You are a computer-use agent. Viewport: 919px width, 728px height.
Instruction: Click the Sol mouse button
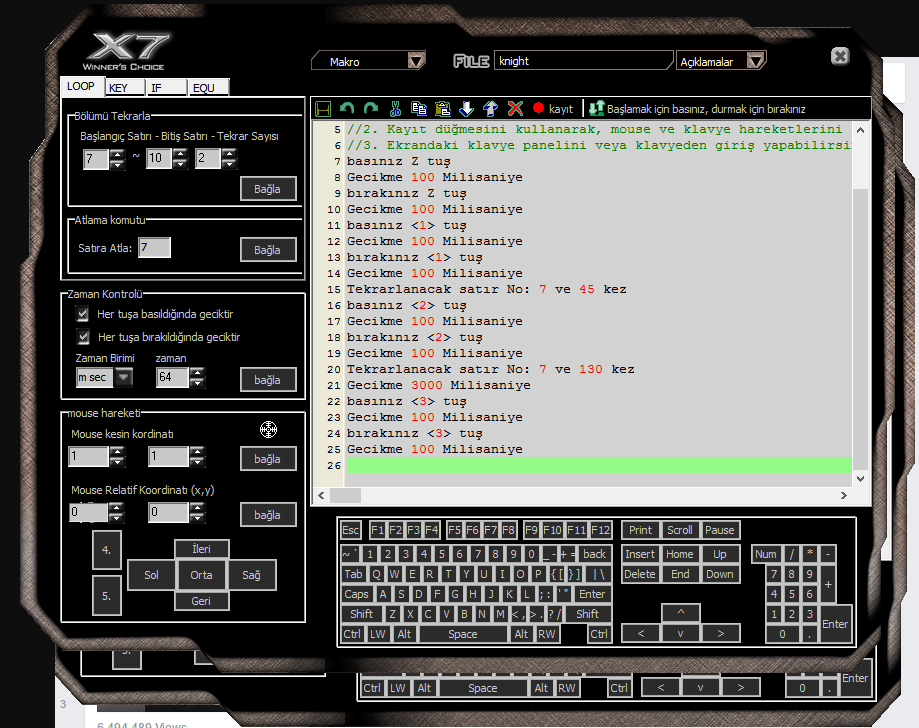click(151, 576)
